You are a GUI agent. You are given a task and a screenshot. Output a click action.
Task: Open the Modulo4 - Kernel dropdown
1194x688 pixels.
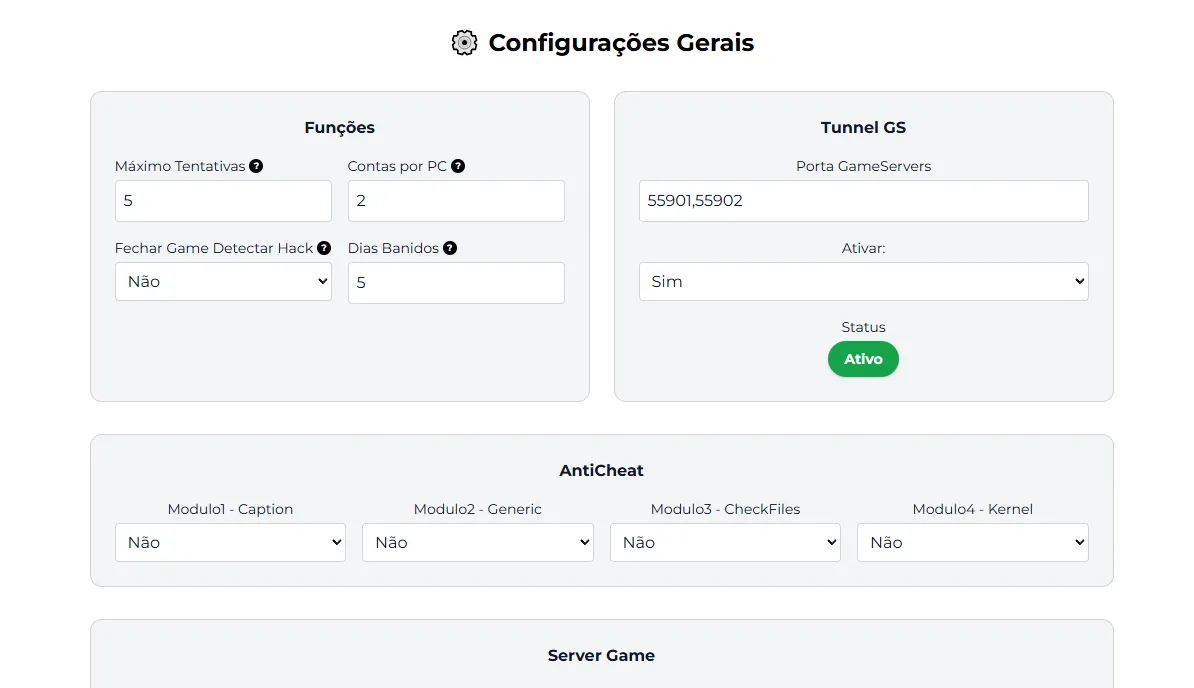pos(972,543)
